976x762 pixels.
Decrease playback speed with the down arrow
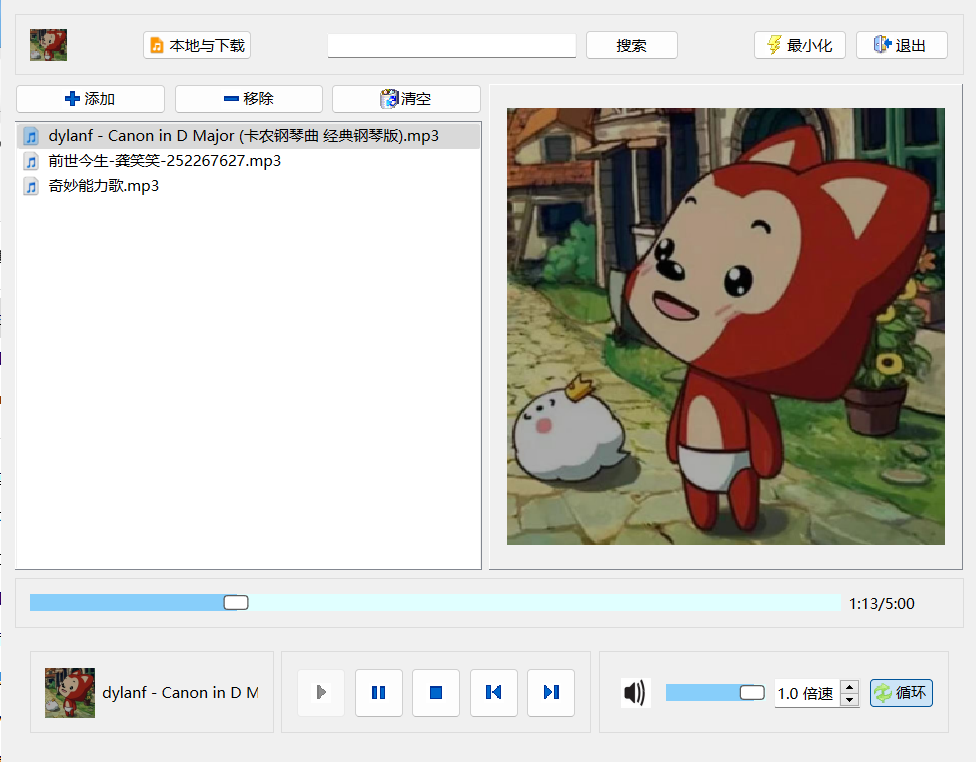pyautogui.click(x=849, y=700)
